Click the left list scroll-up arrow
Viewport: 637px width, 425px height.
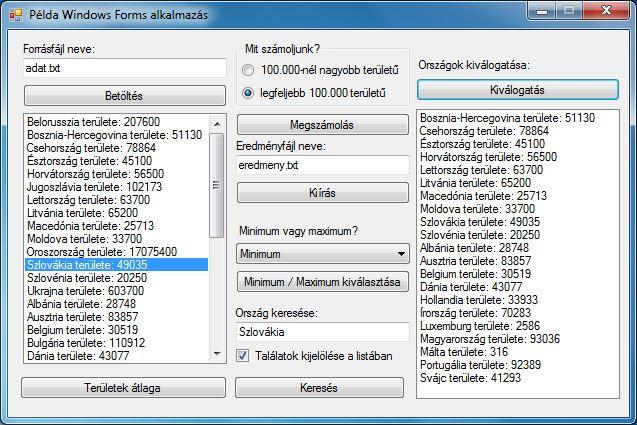(217, 124)
